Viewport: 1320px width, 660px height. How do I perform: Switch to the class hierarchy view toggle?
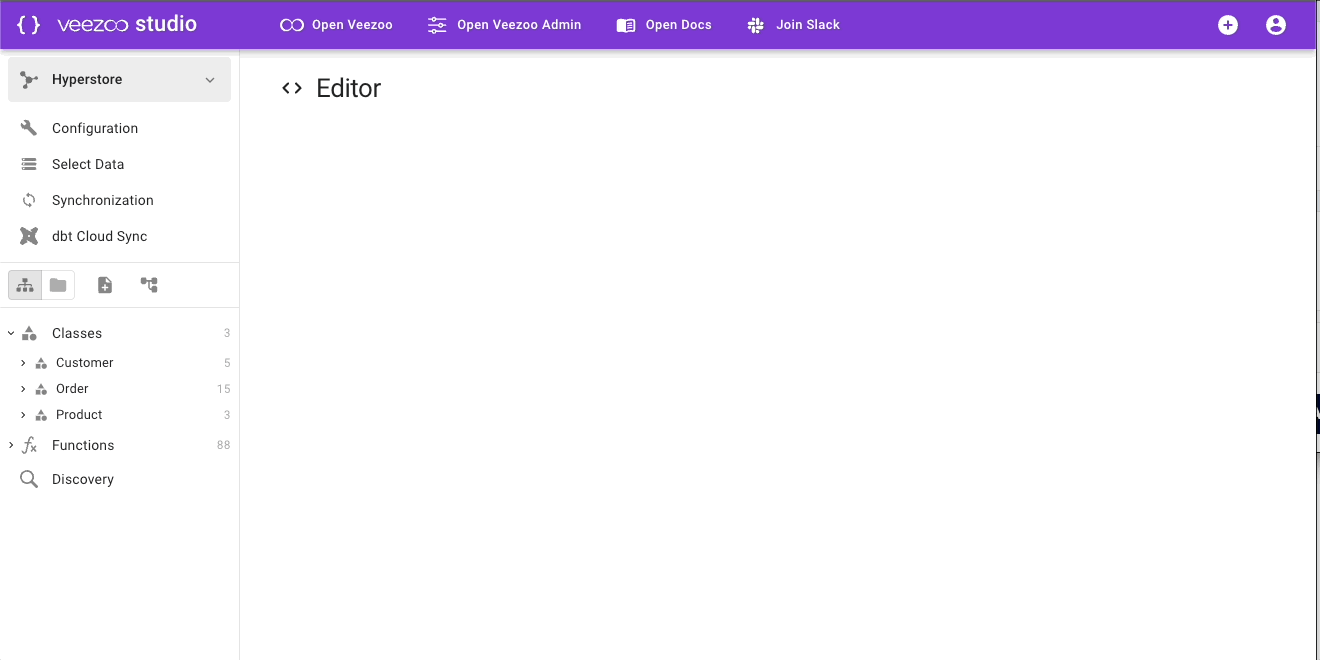[25, 285]
